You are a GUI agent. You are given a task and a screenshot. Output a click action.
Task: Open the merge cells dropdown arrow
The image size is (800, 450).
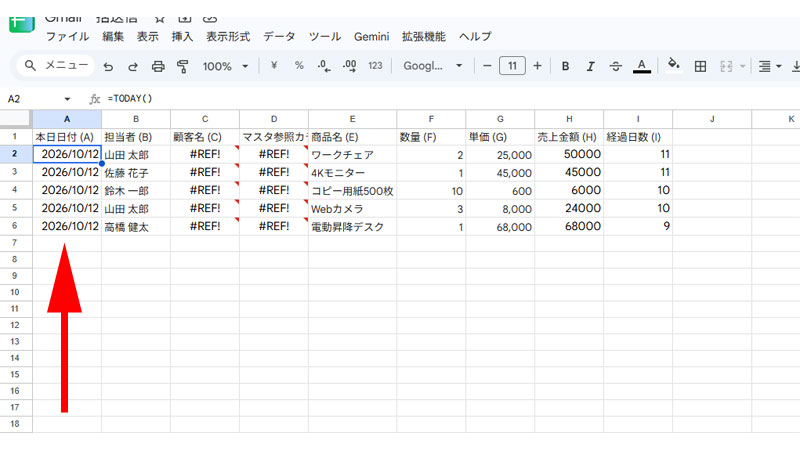click(742, 66)
